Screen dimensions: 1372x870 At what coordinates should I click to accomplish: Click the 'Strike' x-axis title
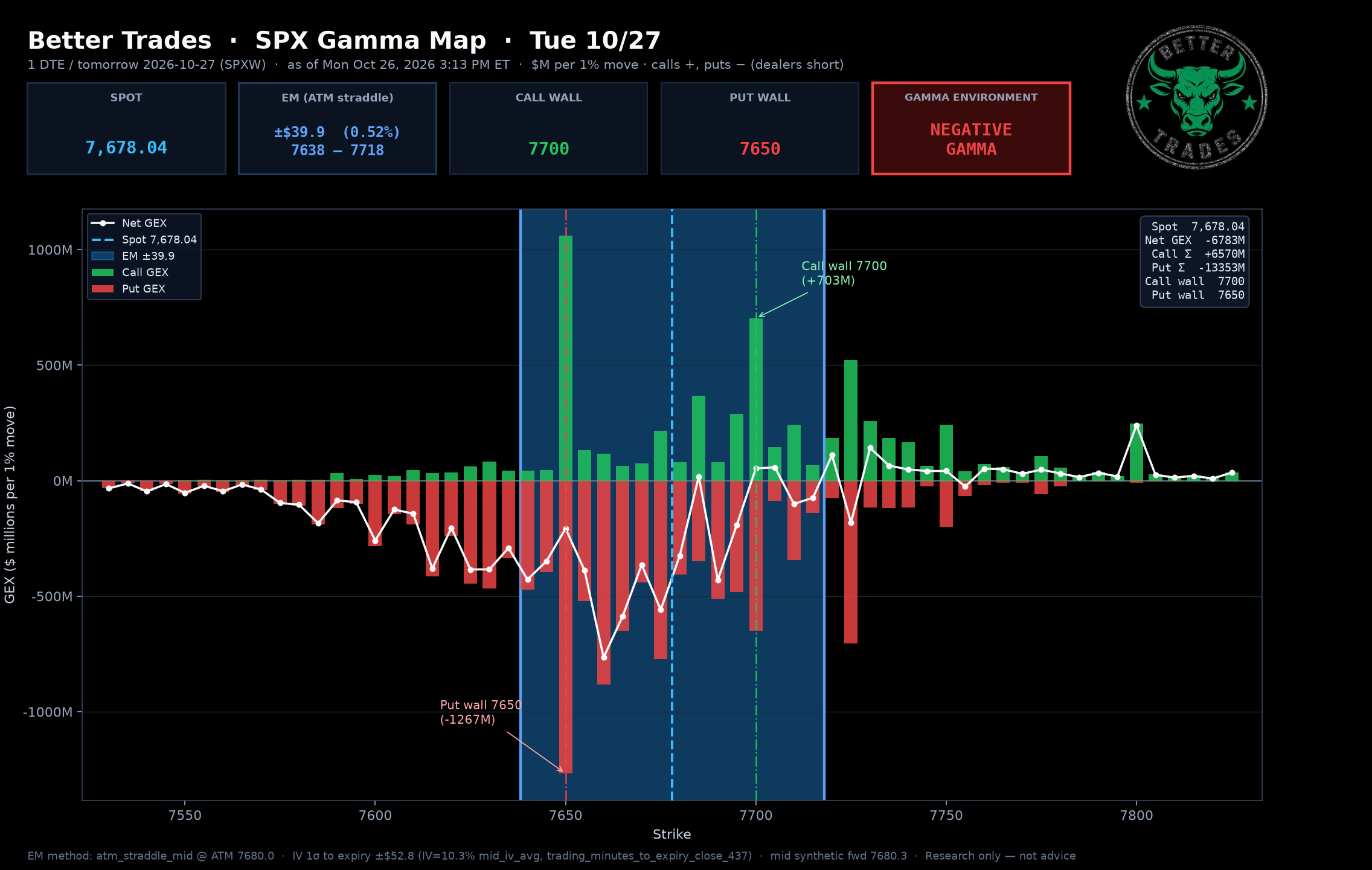point(672,834)
